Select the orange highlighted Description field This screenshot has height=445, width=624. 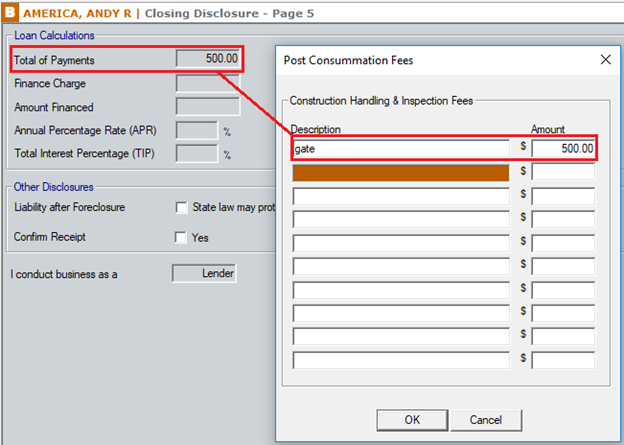click(x=401, y=172)
